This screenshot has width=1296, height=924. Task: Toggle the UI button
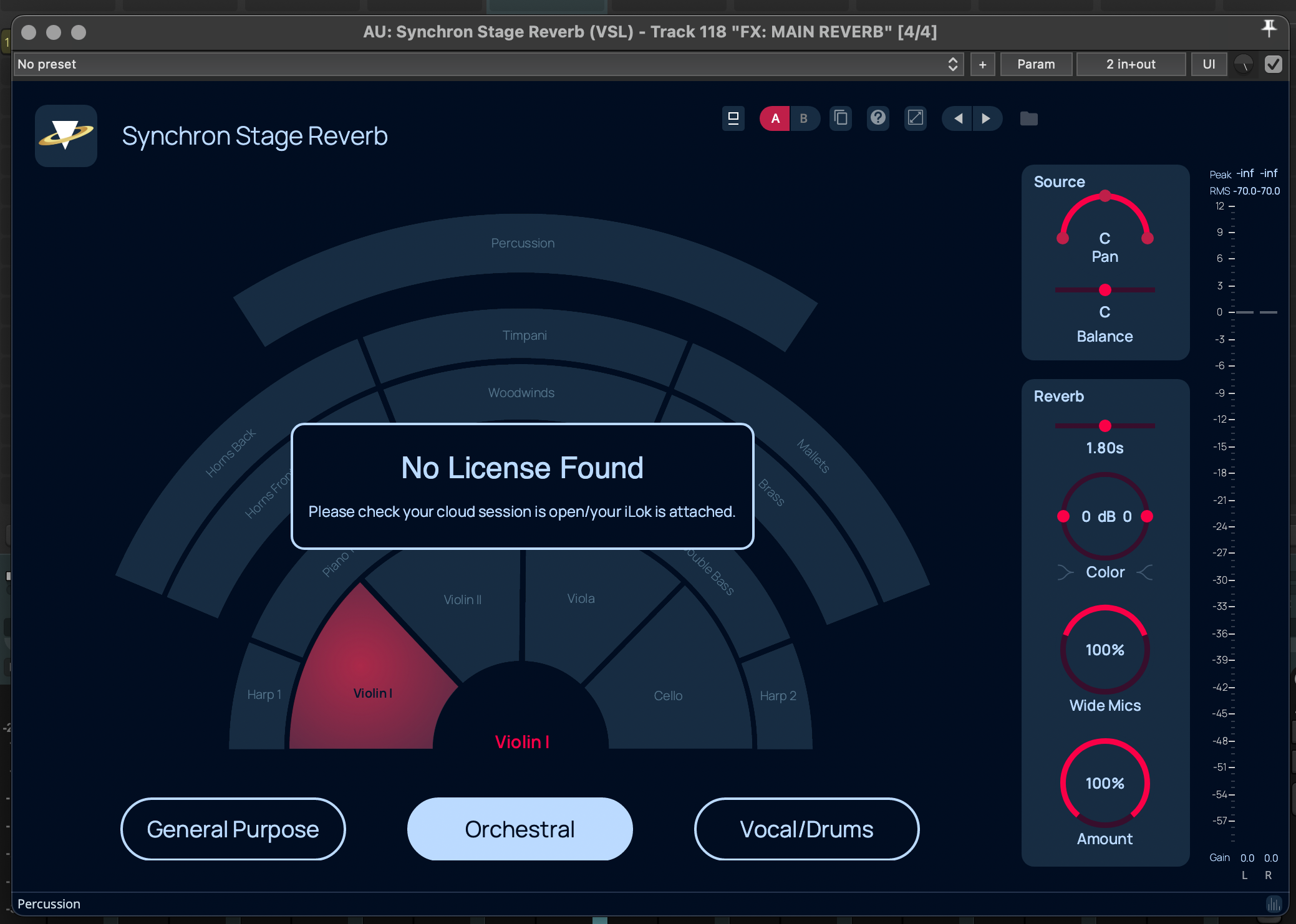click(1209, 64)
